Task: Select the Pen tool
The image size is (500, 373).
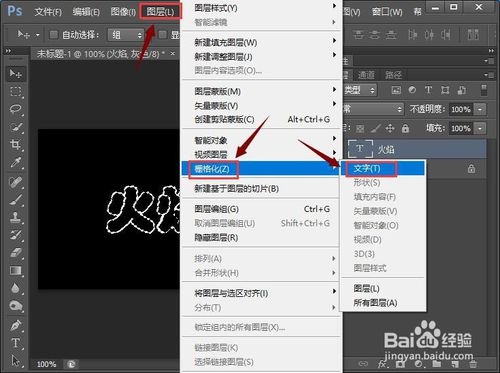Action: pyautogui.click(x=15, y=325)
